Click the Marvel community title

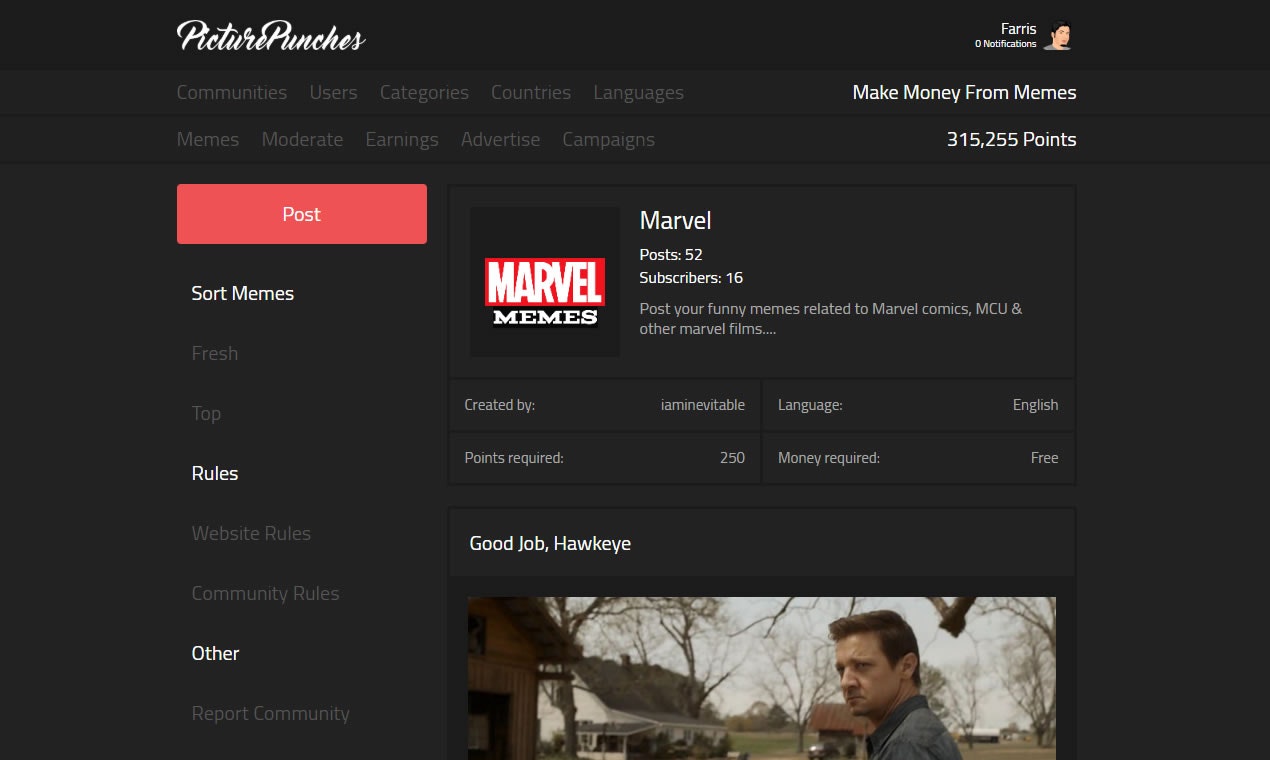tap(675, 220)
